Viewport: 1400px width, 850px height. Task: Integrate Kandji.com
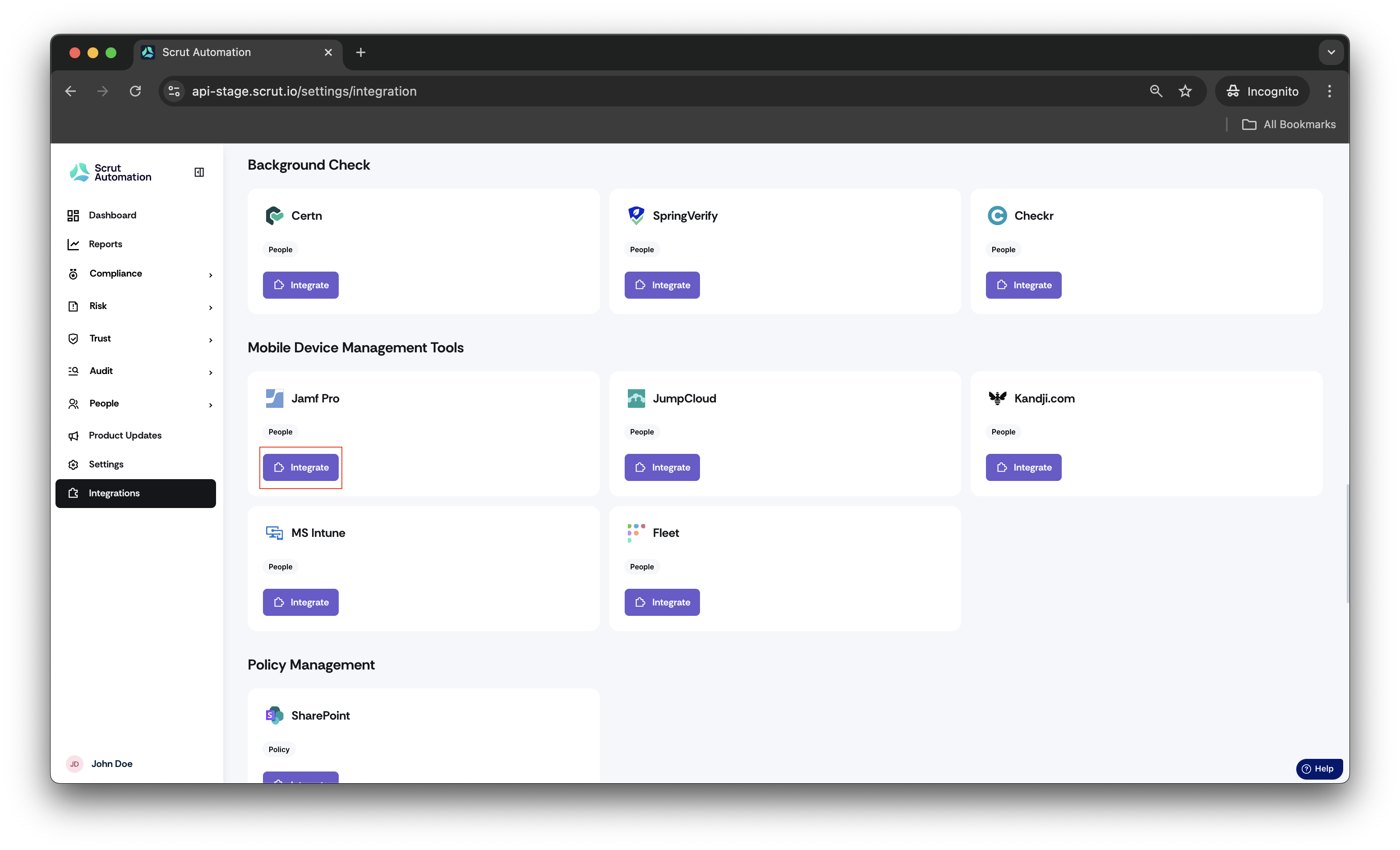(x=1023, y=467)
